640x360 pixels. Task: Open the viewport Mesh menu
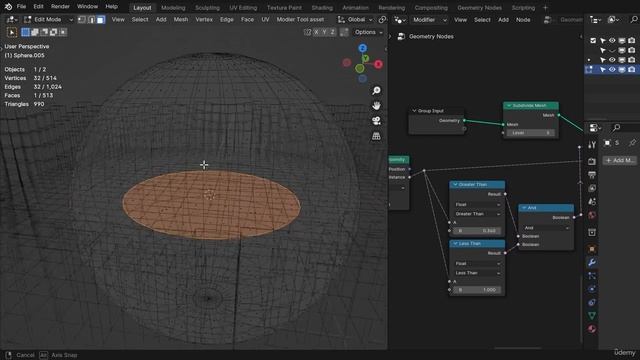pyautogui.click(x=181, y=20)
